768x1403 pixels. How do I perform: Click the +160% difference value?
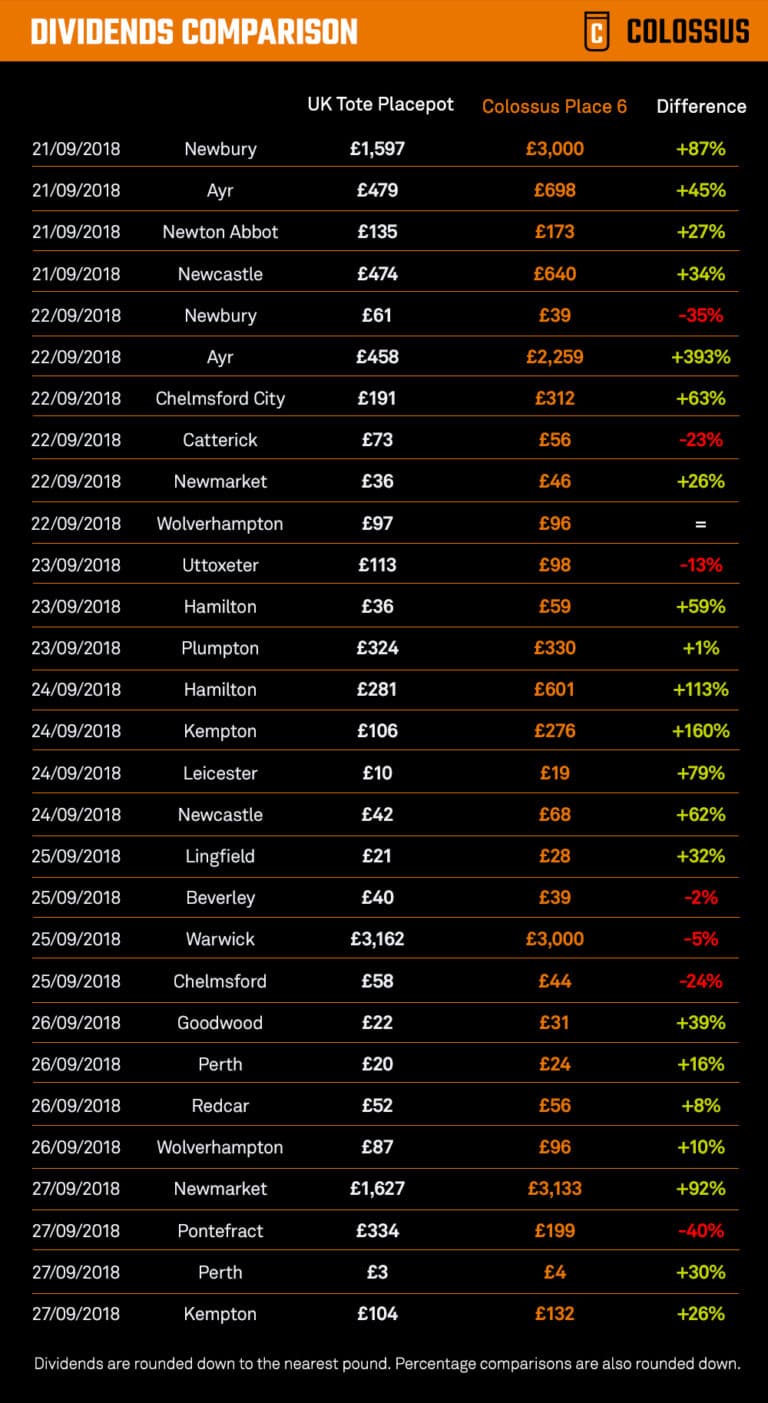click(x=701, y=732)
